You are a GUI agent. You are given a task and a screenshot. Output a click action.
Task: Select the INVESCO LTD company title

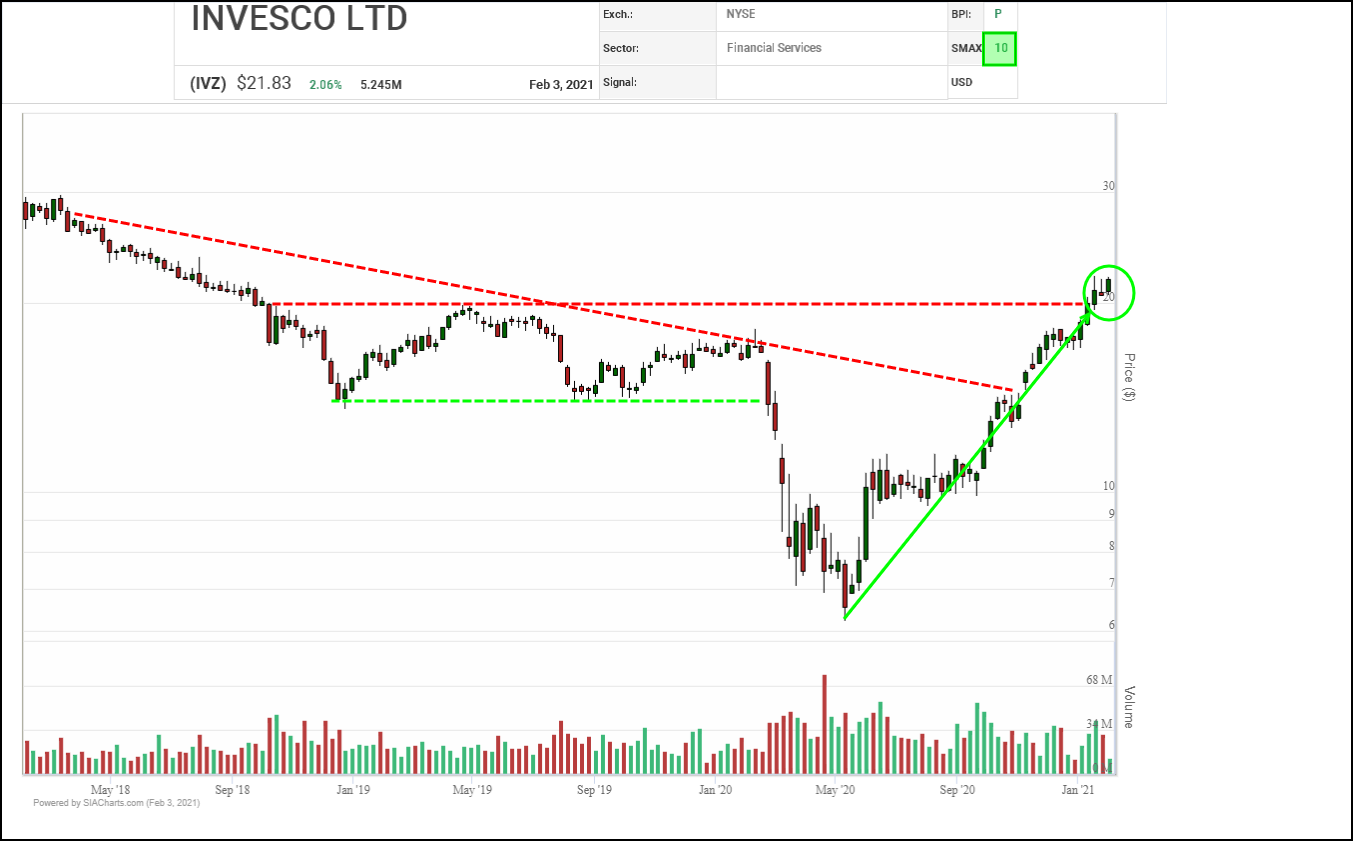click(299, 19)
